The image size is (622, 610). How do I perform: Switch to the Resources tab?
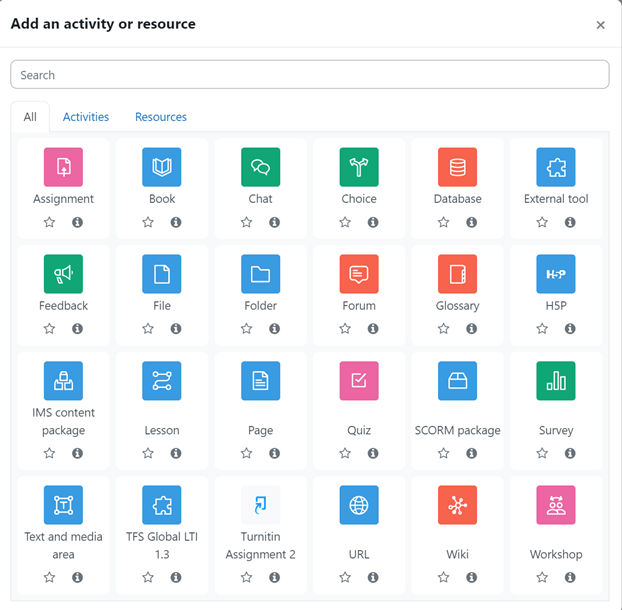pyautogui.click(x=161, y=117)
